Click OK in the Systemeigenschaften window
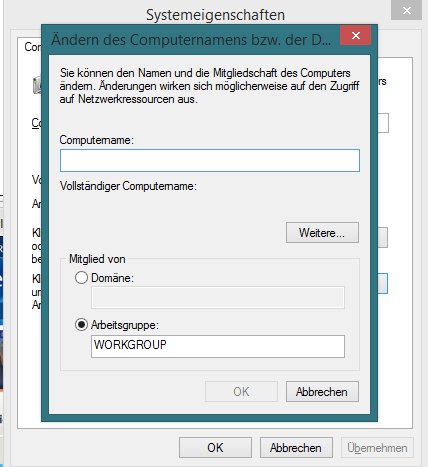The image size is (428, 467). (x=215, y=448)
